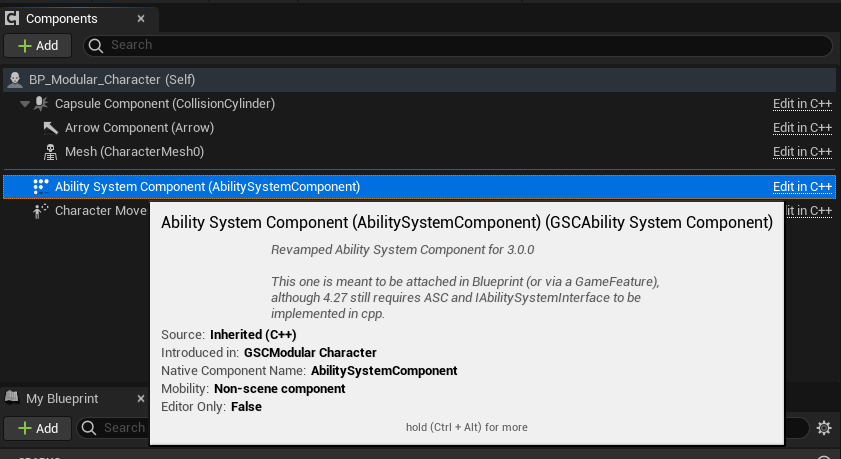Click the Arrow Component icon
This screenshot has height=459, width=841.
coord(51,128)
